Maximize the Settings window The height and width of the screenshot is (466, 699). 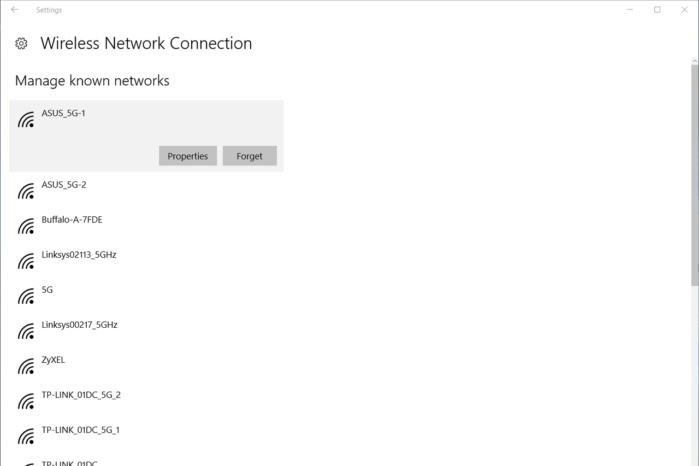657,10
